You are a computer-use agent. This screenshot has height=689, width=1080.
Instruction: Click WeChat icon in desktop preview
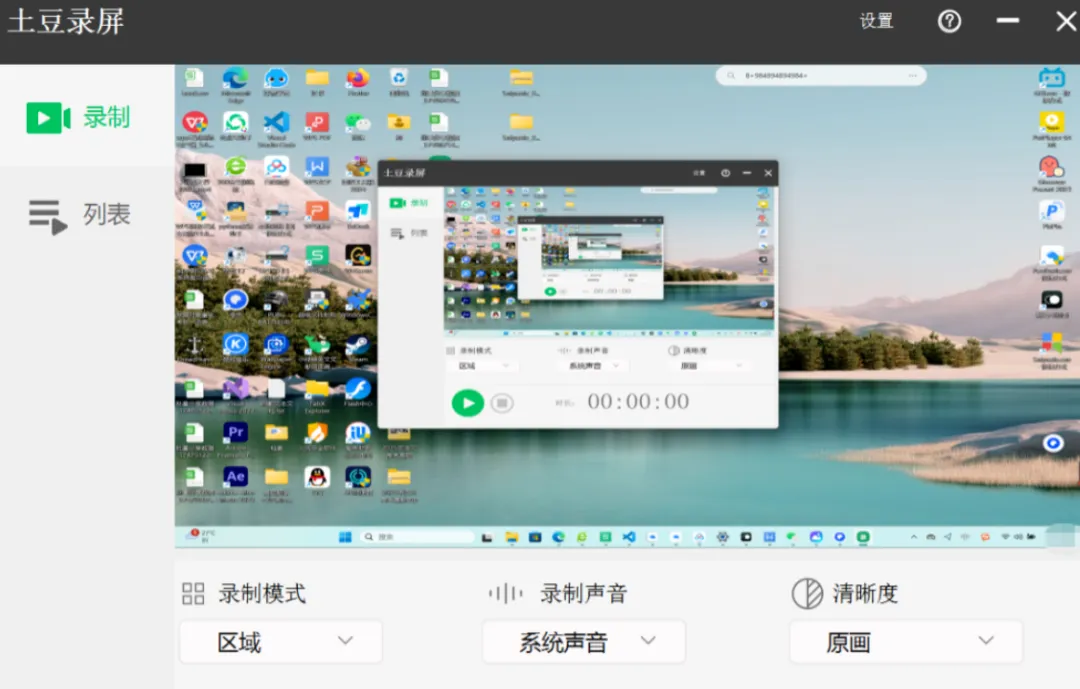coord(358,123)
